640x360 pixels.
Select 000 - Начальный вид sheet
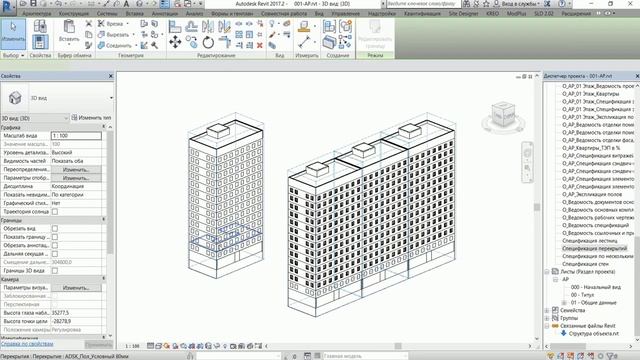click(x=596, y=287)
